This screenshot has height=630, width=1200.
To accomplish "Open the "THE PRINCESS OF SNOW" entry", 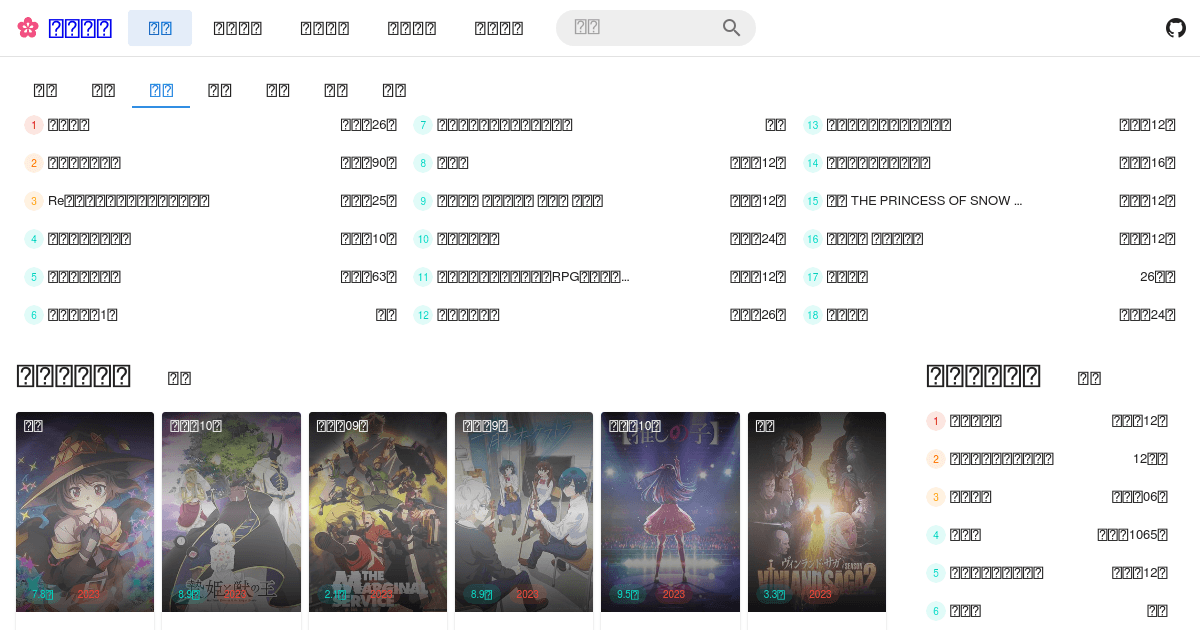I will coord(924,201).
